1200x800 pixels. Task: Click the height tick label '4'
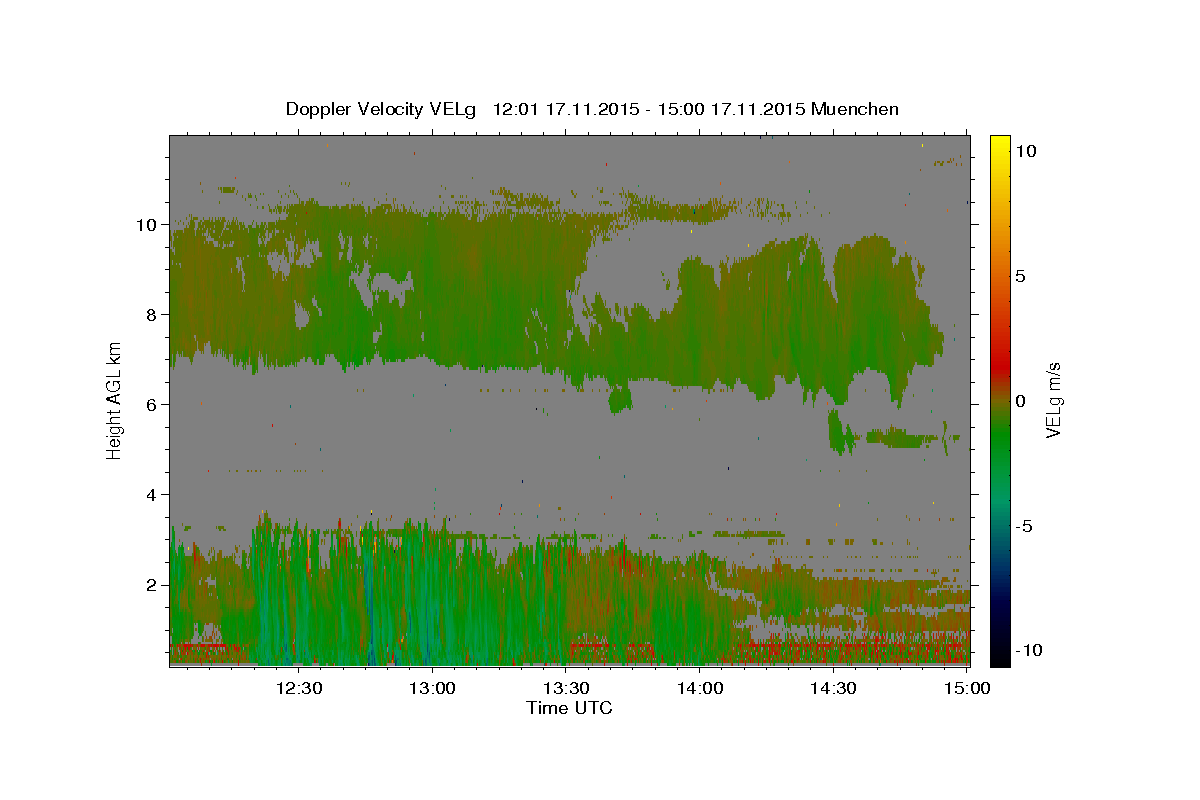pos(151,495)
